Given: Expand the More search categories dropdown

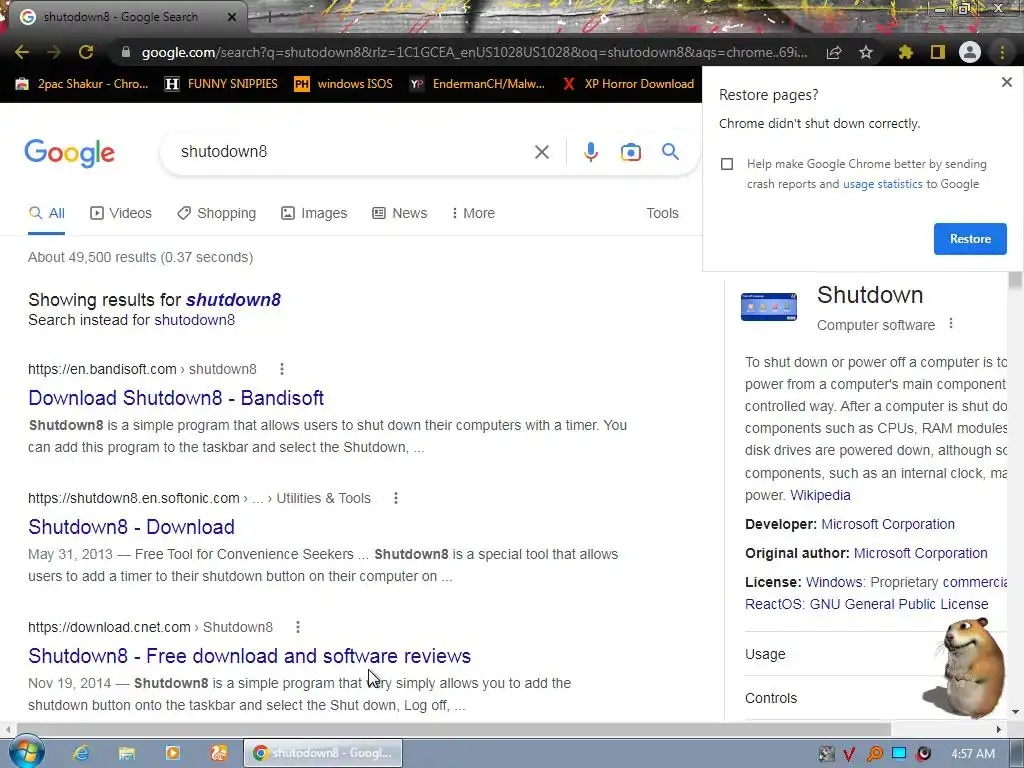Looking at the screenshot, I should [x=473, y=214].
